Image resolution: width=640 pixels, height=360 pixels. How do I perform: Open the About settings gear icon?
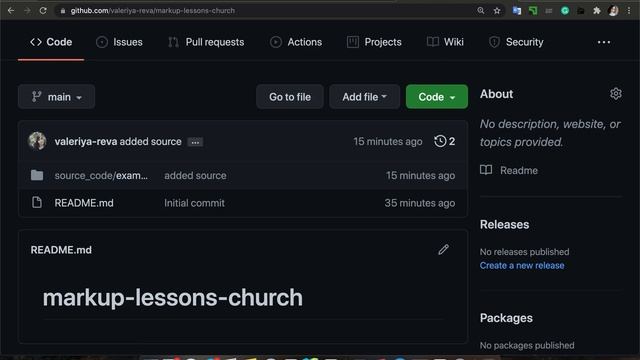pos(616,94)
